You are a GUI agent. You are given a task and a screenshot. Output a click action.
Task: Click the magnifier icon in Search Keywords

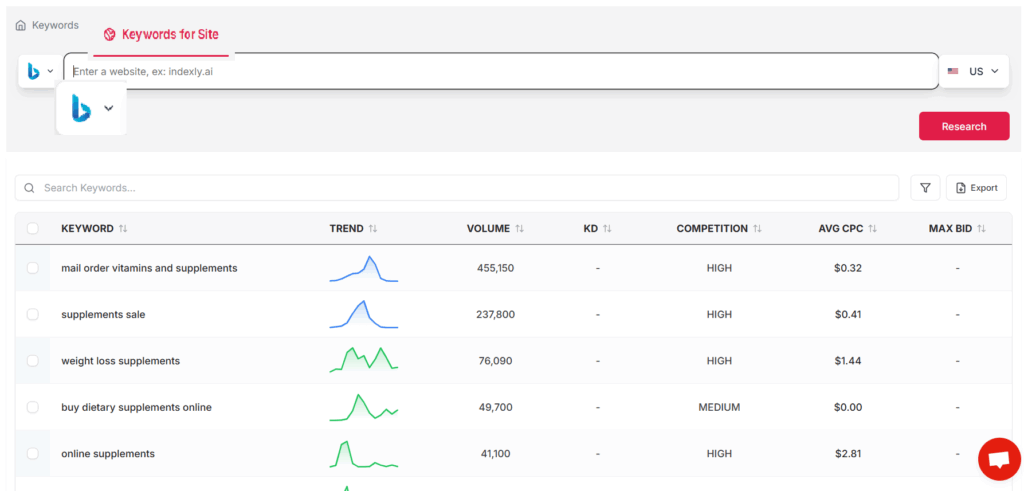29,188
